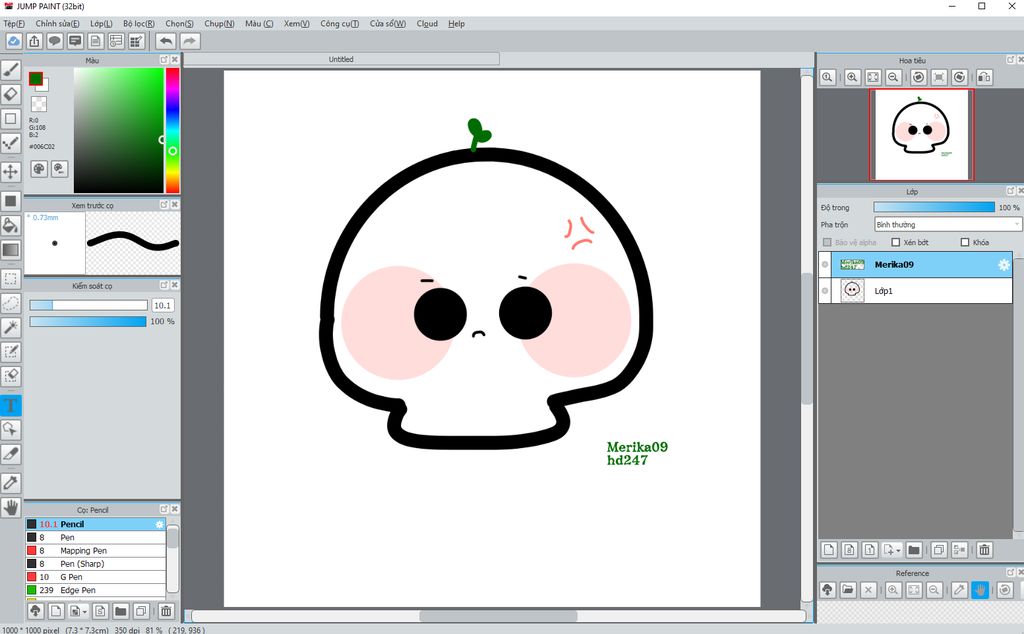Click the Navigator preview thumbnail

pos(921,135)
